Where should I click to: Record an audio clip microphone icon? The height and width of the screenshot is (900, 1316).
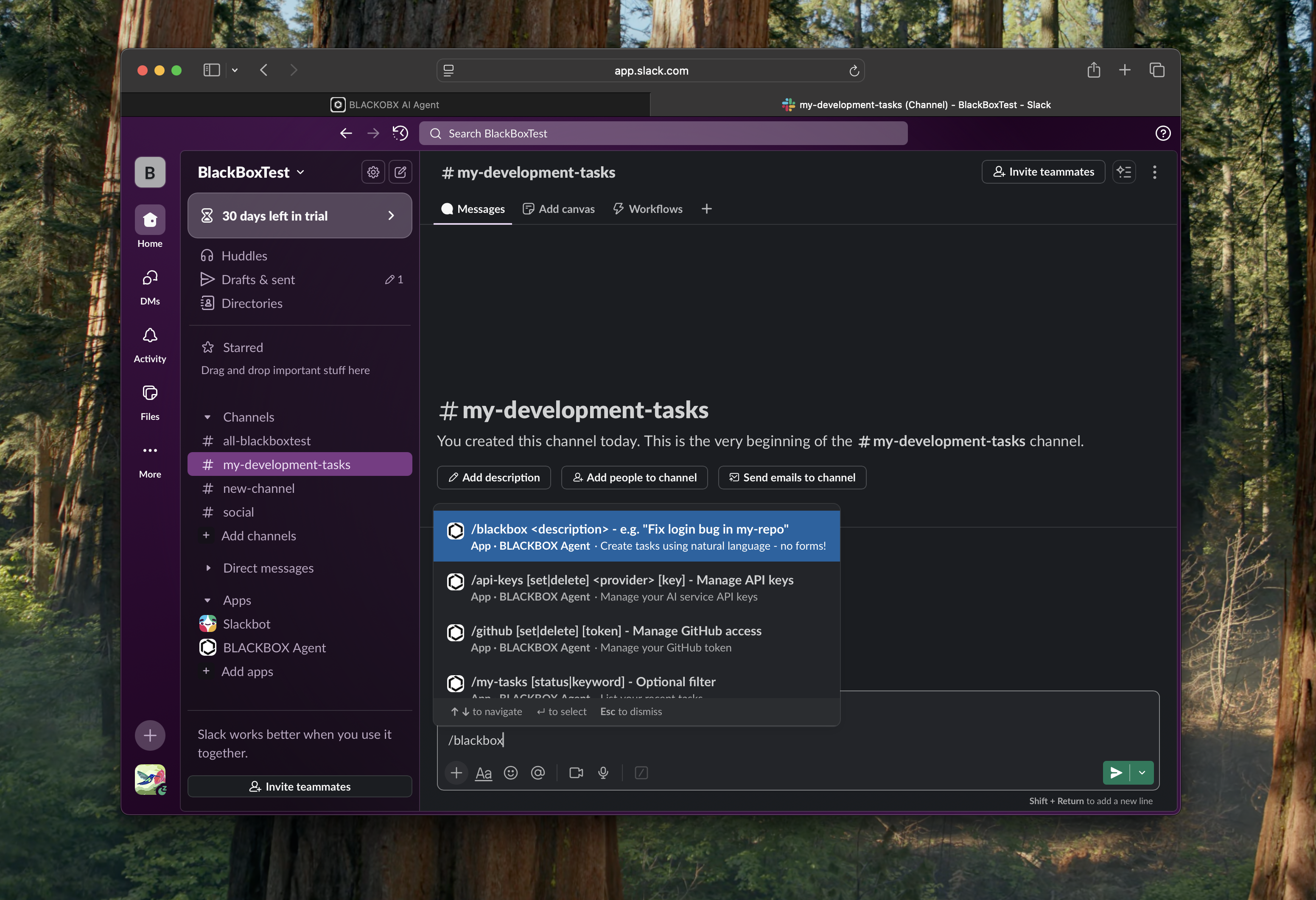coord(603,773)
